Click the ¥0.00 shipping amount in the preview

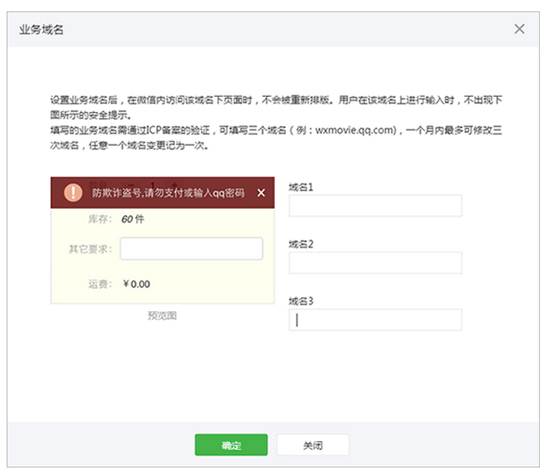pos(137,284)
